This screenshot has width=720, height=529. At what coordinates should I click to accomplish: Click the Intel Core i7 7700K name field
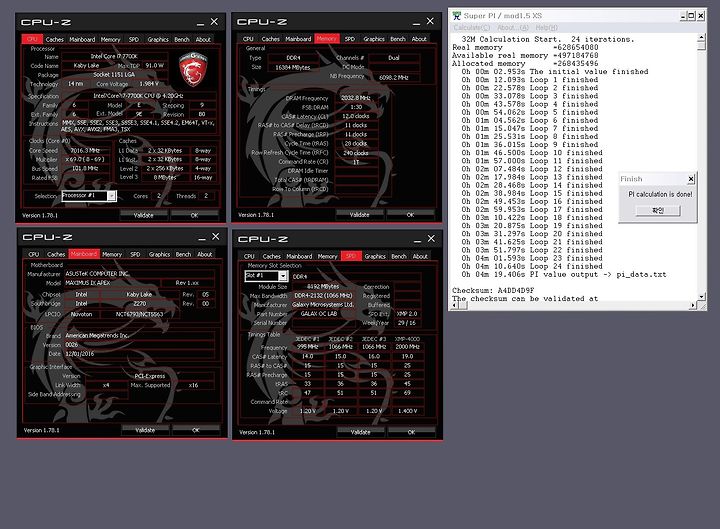(x=114, y=56)
